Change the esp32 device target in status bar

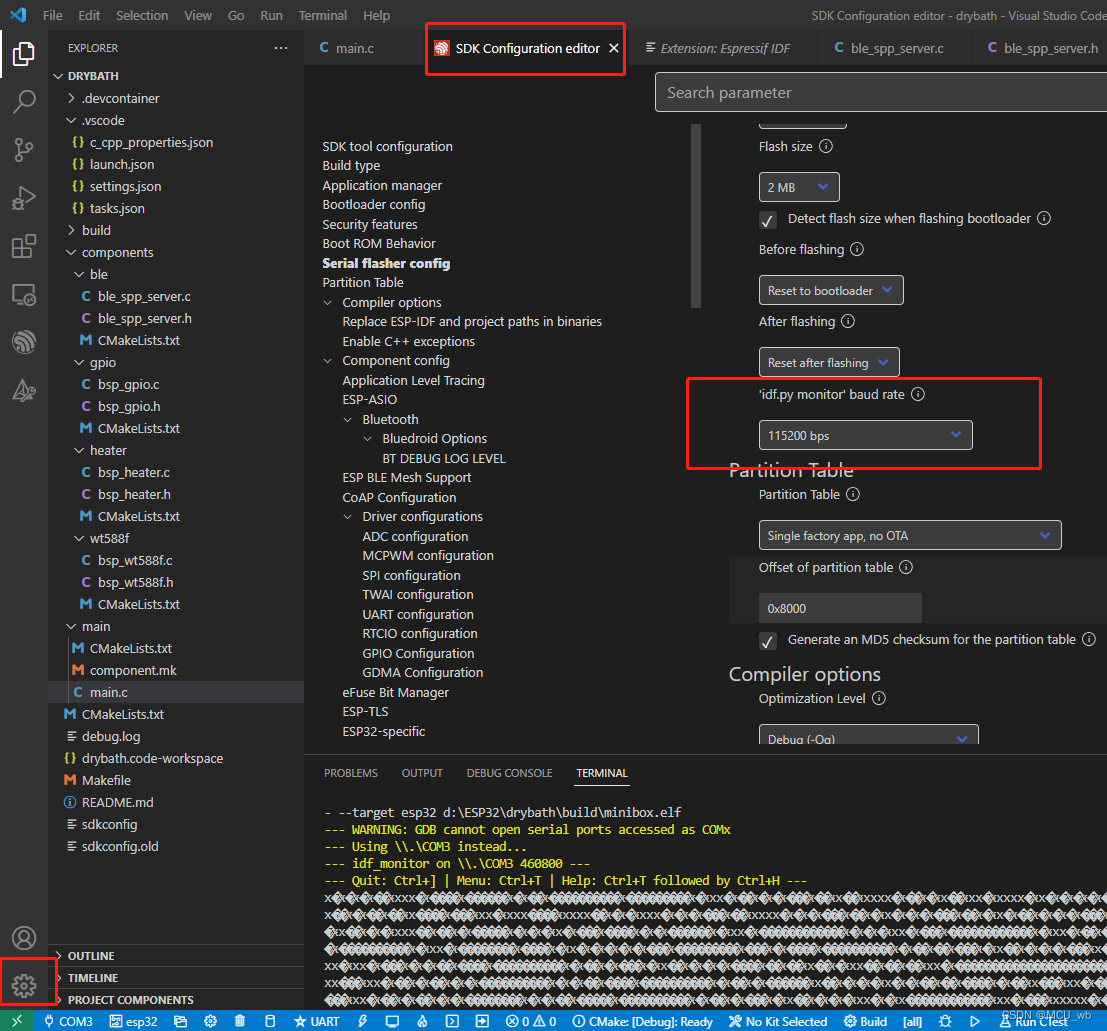pos(133,1021)
